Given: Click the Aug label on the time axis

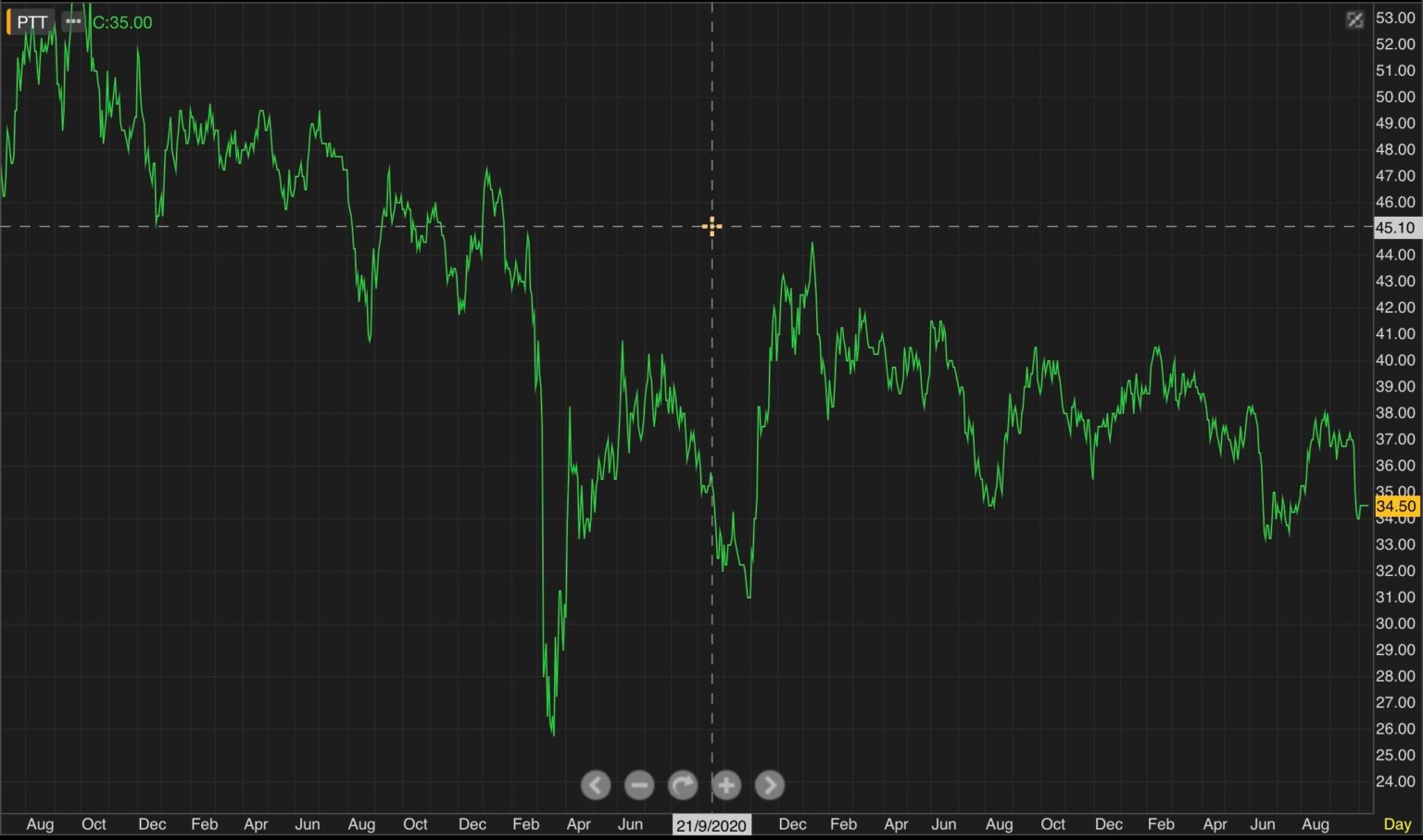Looking at the screenshot, I should [41, 823].
